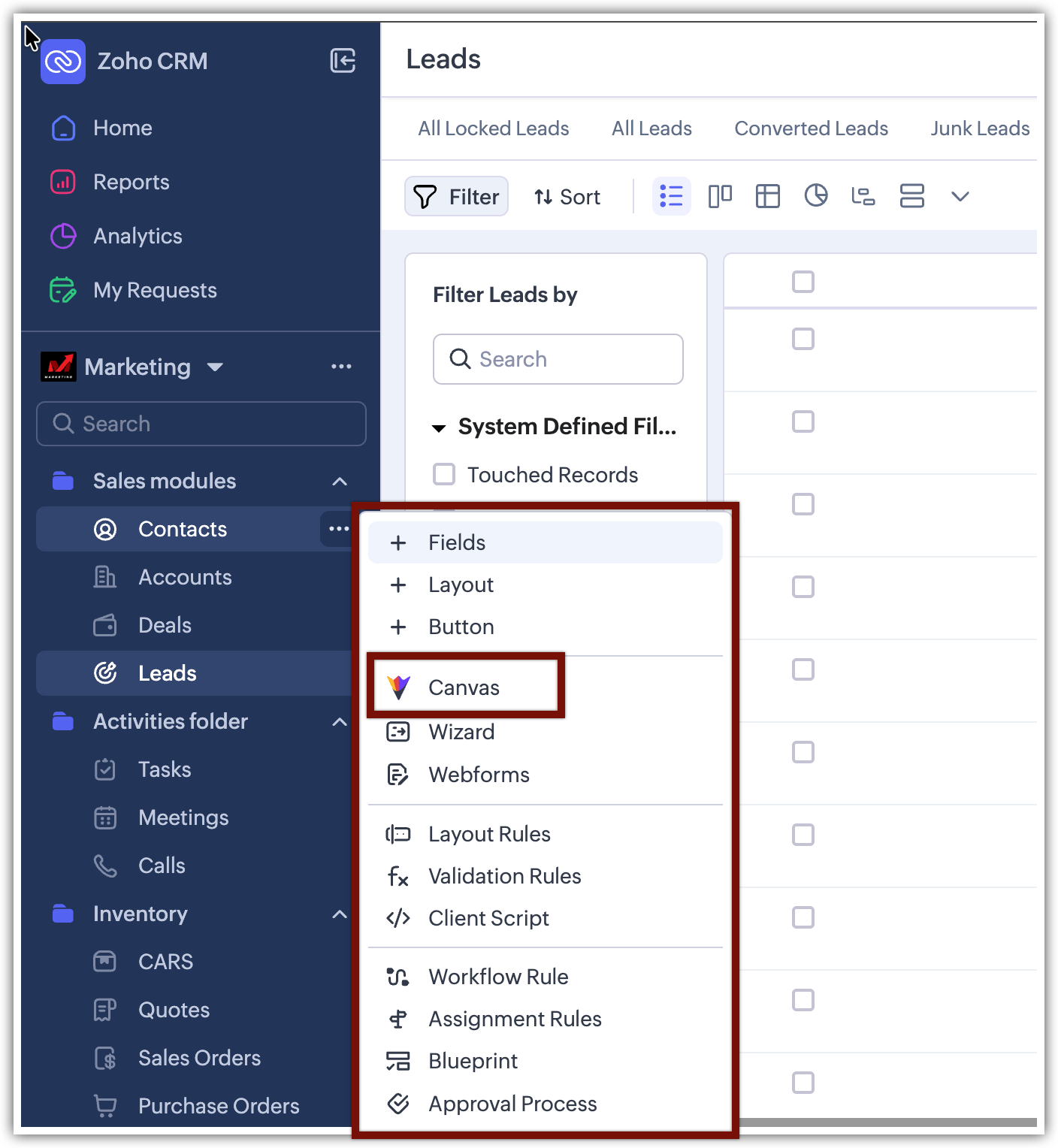Expand more view options chevron

click(960, 197)
